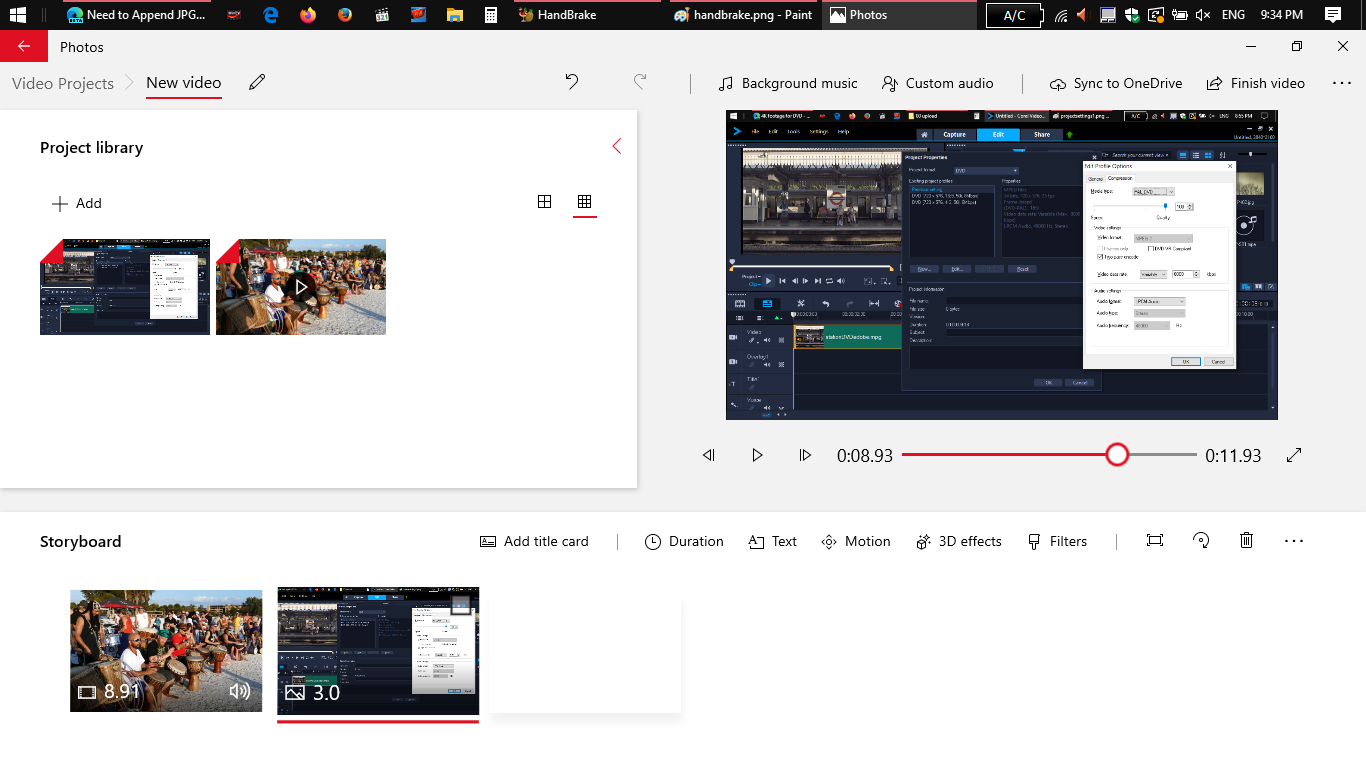Viewport: 1366px width, 768px height.
Task: Undo the last edit
Action: pos(572,83)
